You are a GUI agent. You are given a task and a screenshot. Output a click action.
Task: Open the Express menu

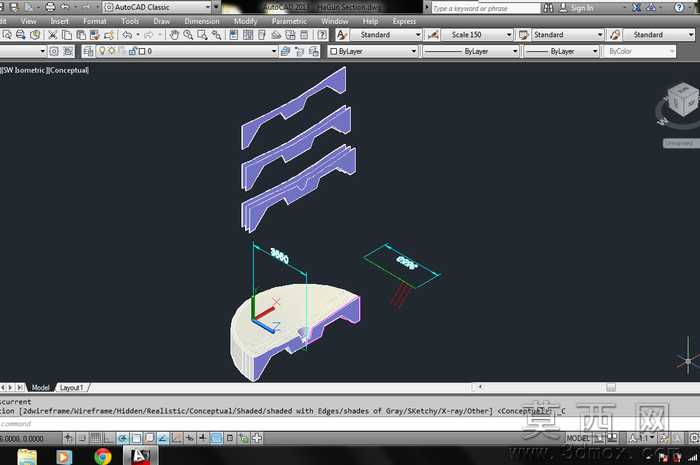[x=404, y=21]
